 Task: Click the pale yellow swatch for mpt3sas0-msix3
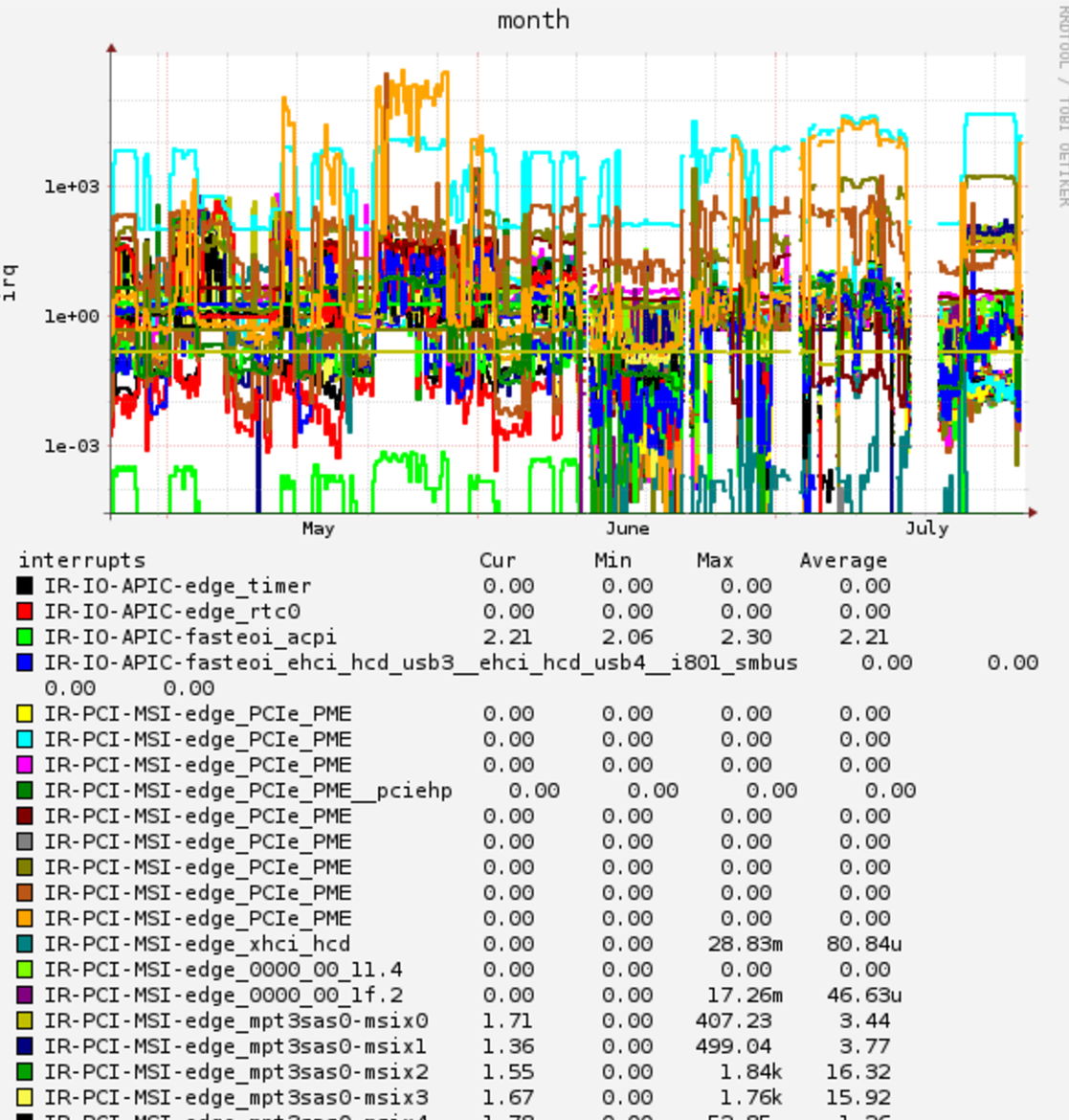(25, 1097)
